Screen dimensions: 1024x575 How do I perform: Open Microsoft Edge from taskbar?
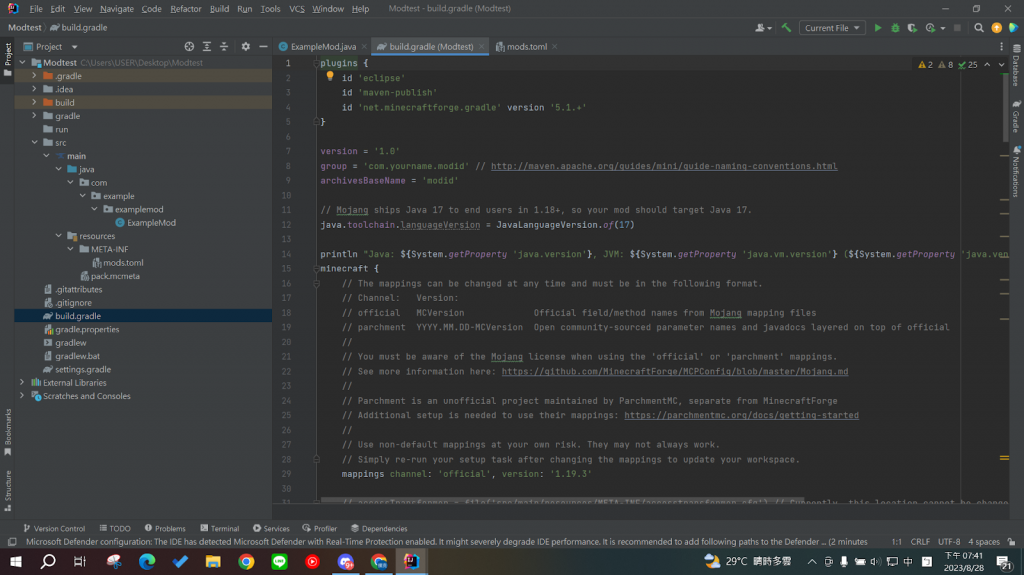(x=147, y=561)
